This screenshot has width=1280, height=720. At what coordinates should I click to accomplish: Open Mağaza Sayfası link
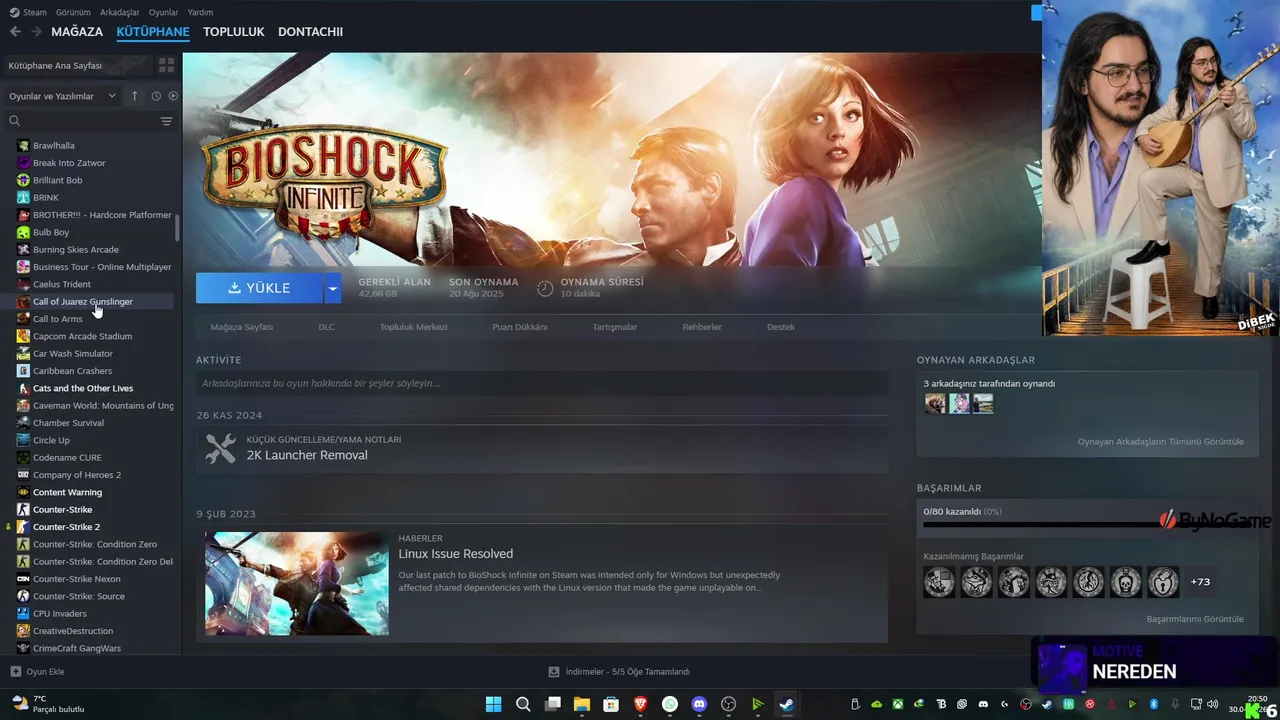tap(241, 327)
